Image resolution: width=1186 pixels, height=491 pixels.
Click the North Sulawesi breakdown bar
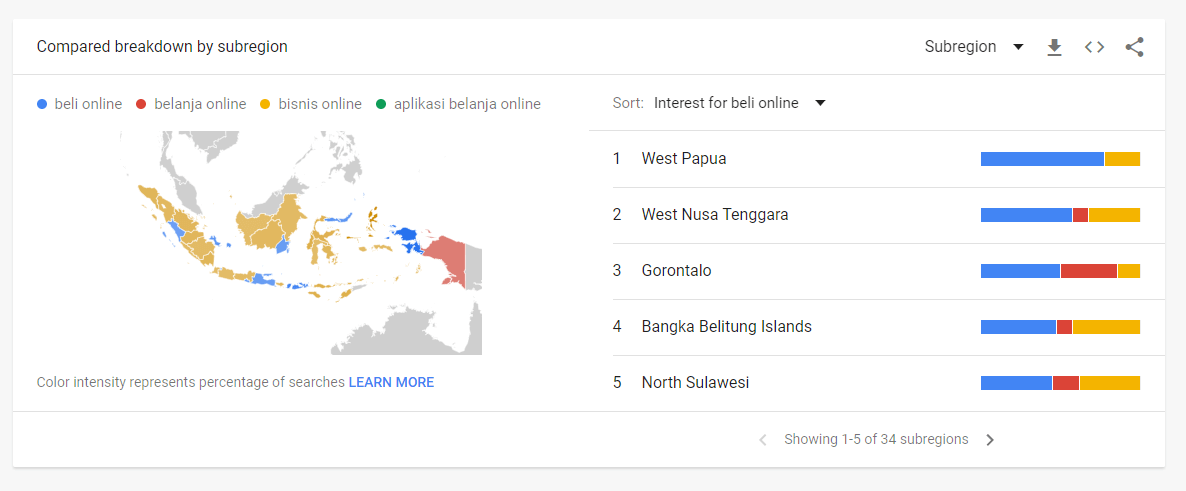[x=1060, y=383]
